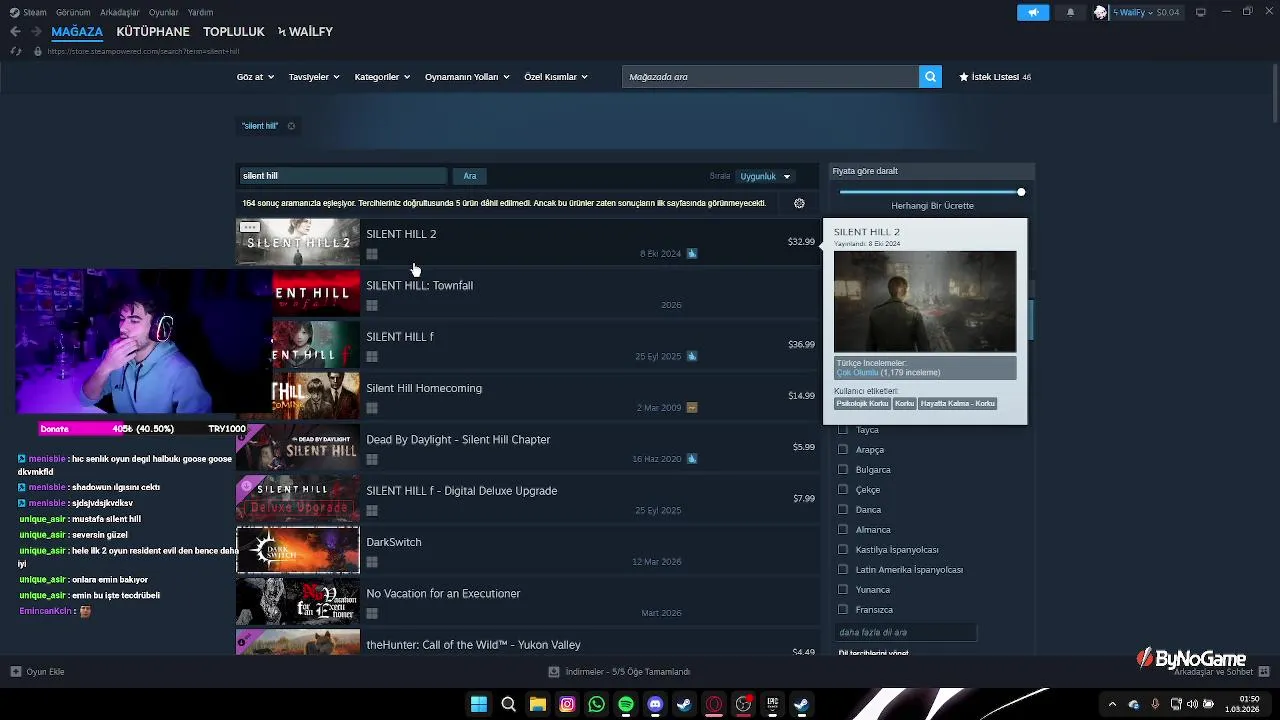Click the SILENT HILL 2 preview thumbnail
Screen dimensions: 1280x720
pos(925,301)
